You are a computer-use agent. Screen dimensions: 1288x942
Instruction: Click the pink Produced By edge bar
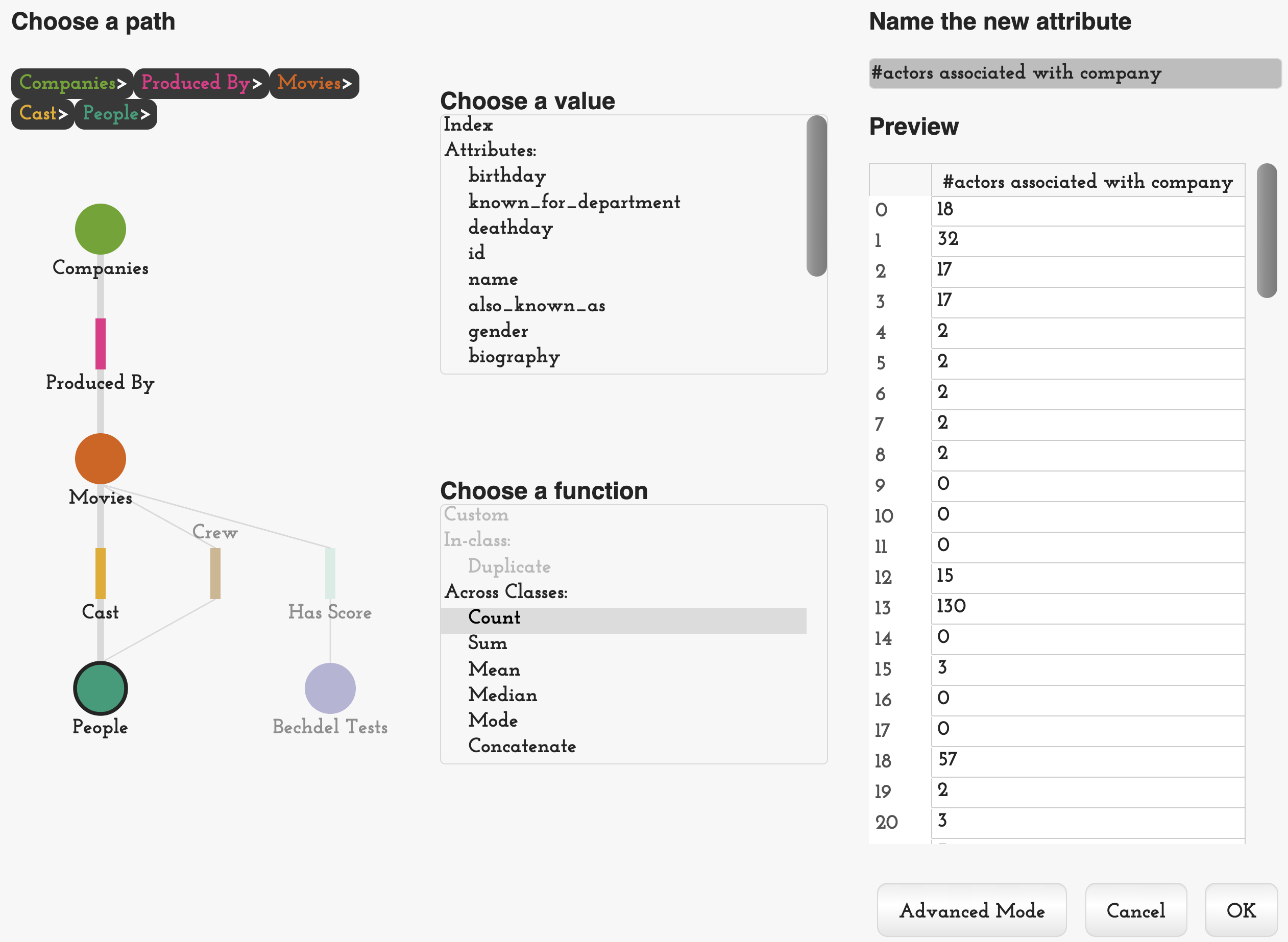point(101,344)
